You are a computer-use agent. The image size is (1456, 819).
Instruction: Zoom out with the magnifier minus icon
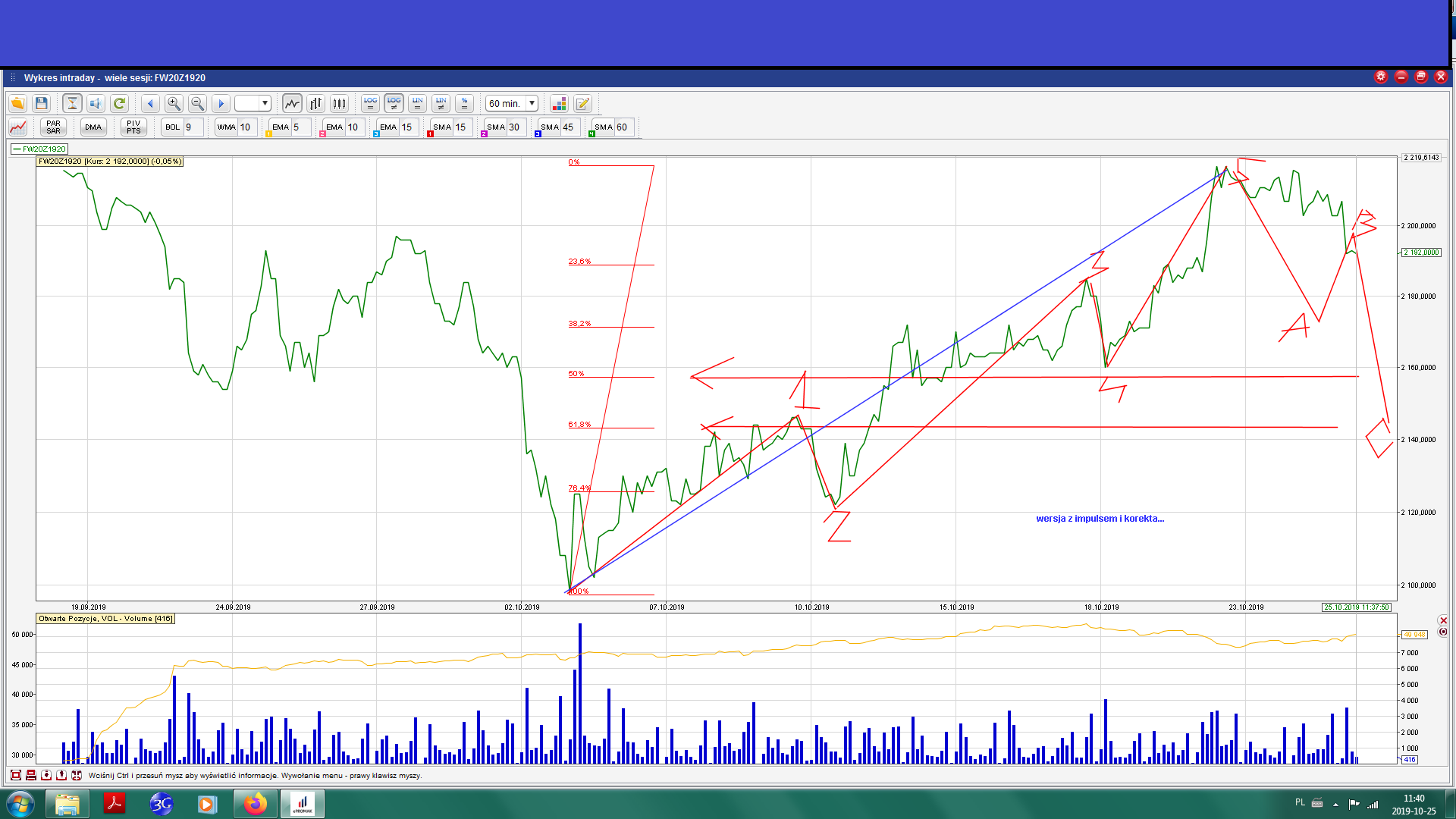tap(197, 103)
